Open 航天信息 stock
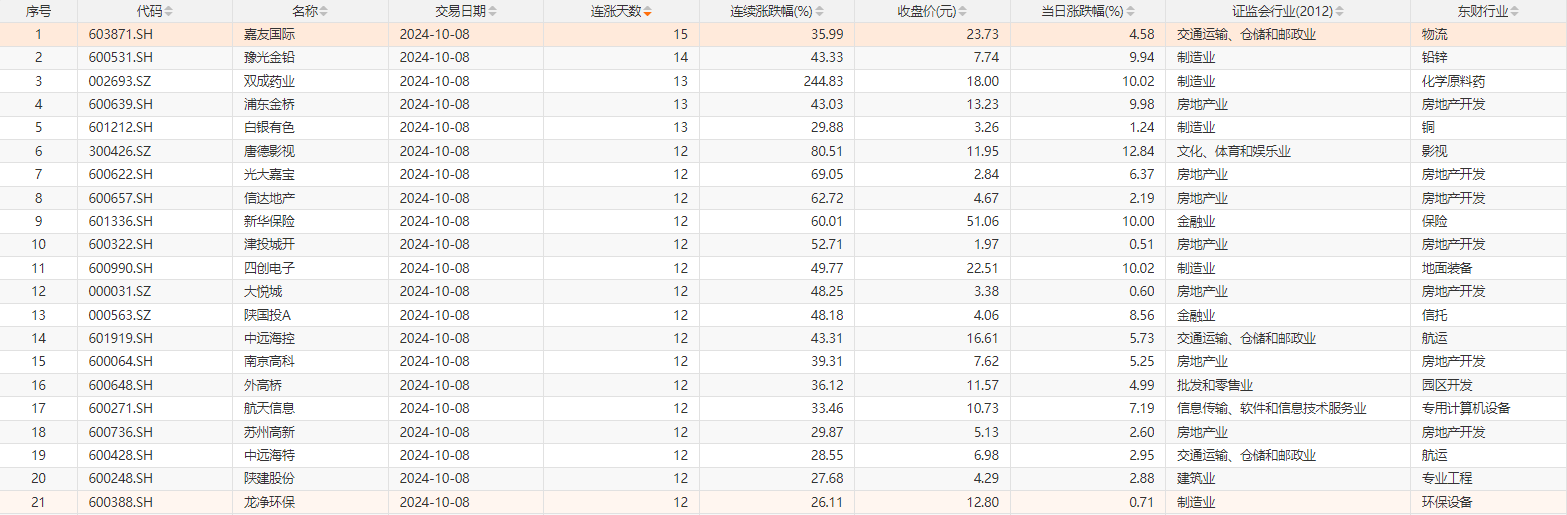The height and width of the screenshot is (515, 1567). [270, 408]
